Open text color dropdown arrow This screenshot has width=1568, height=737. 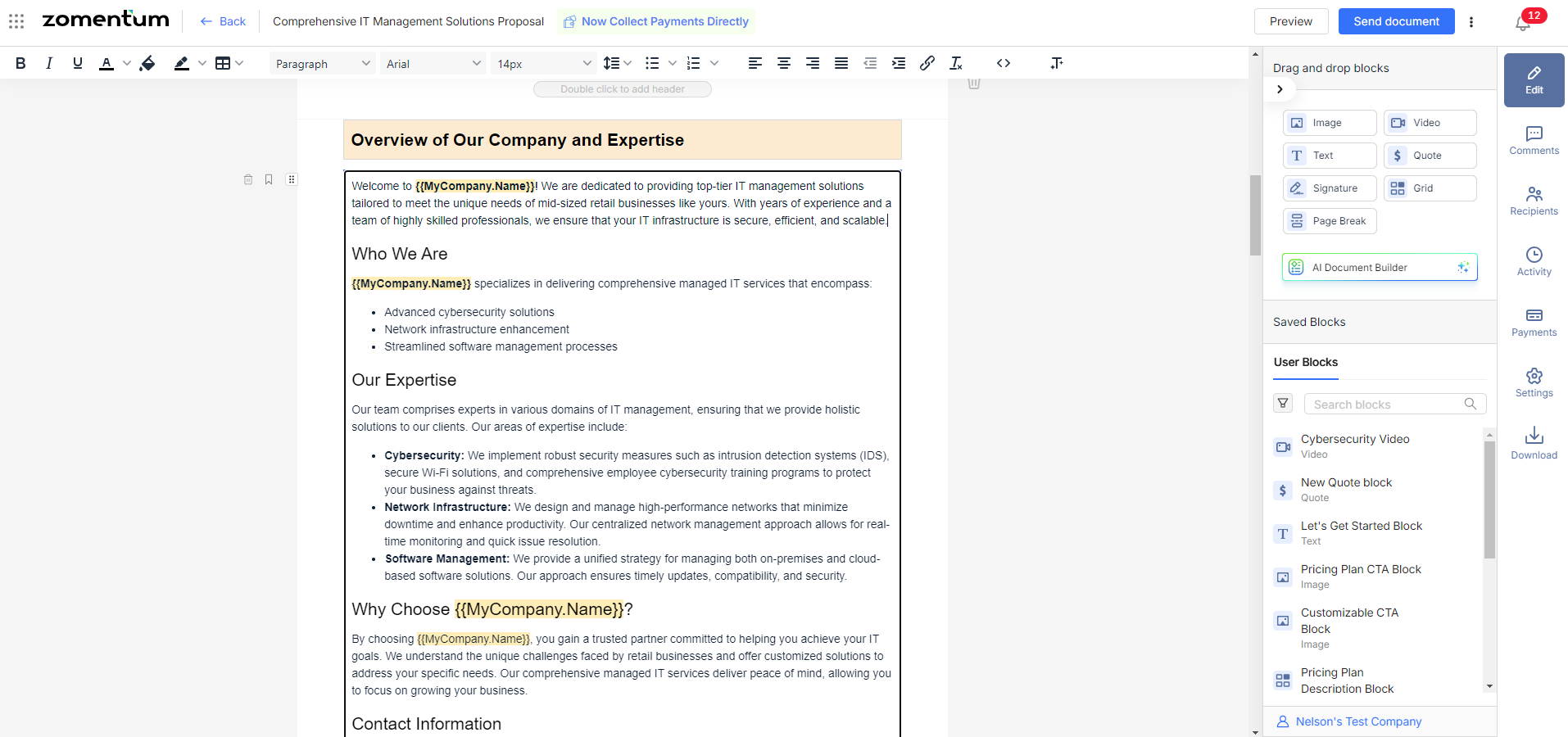tap(126, 63)
